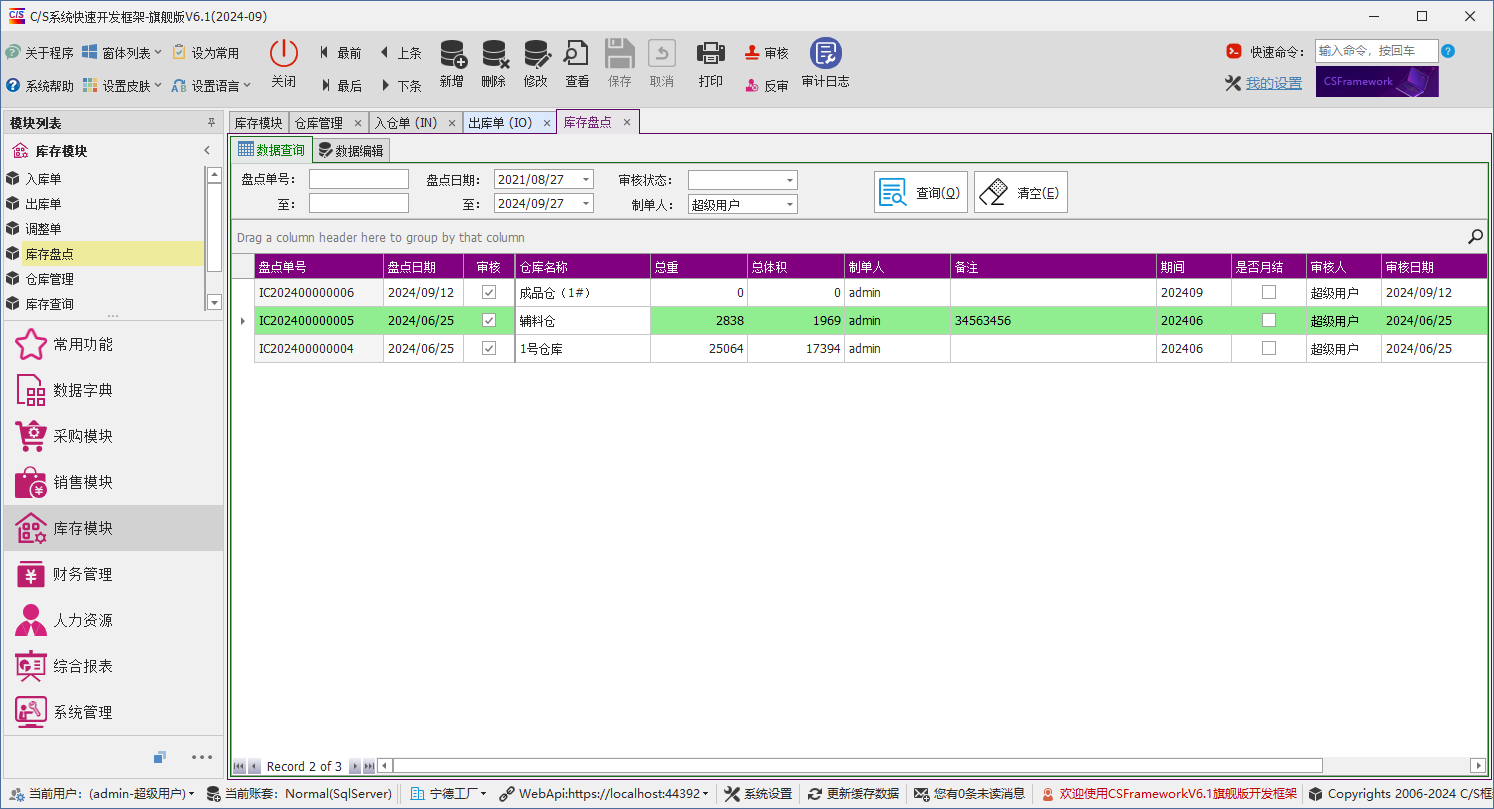Open the 设置语言 dropdown
This screenshot has height=809, width=1494.
click(x=211, y=86)
